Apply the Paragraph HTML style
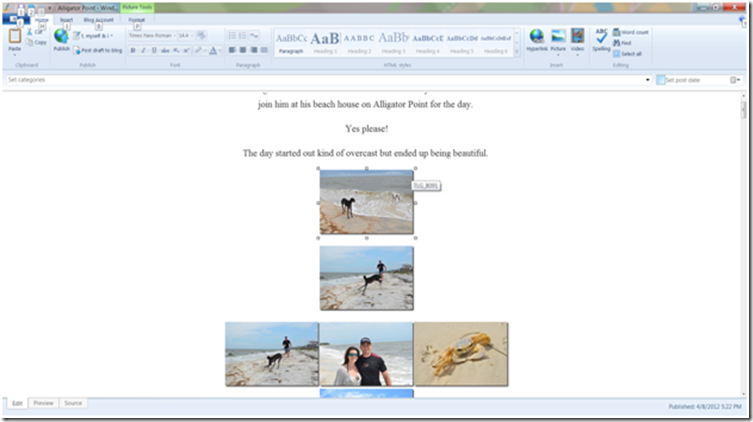This screenshot has height=422, width=753. click(291, 43)
